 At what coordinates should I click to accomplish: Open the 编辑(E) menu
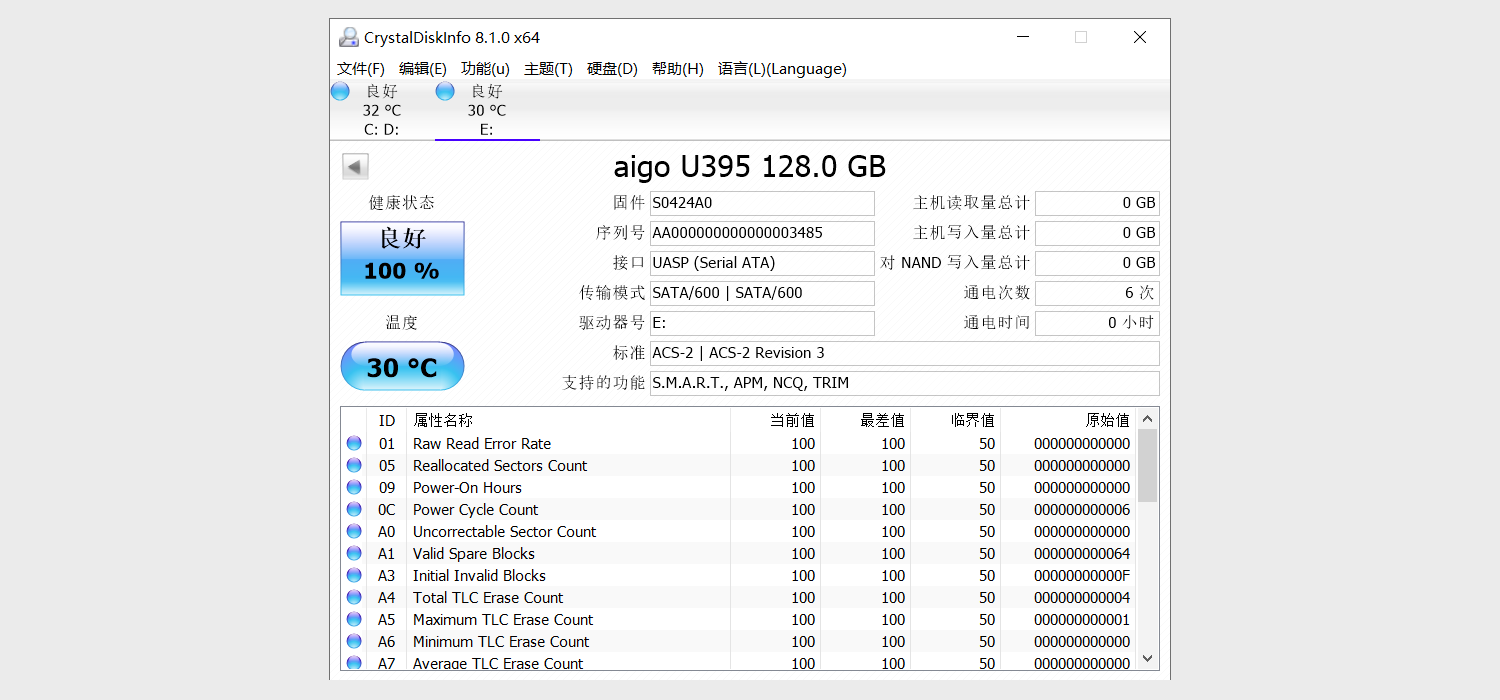[423, 69]
